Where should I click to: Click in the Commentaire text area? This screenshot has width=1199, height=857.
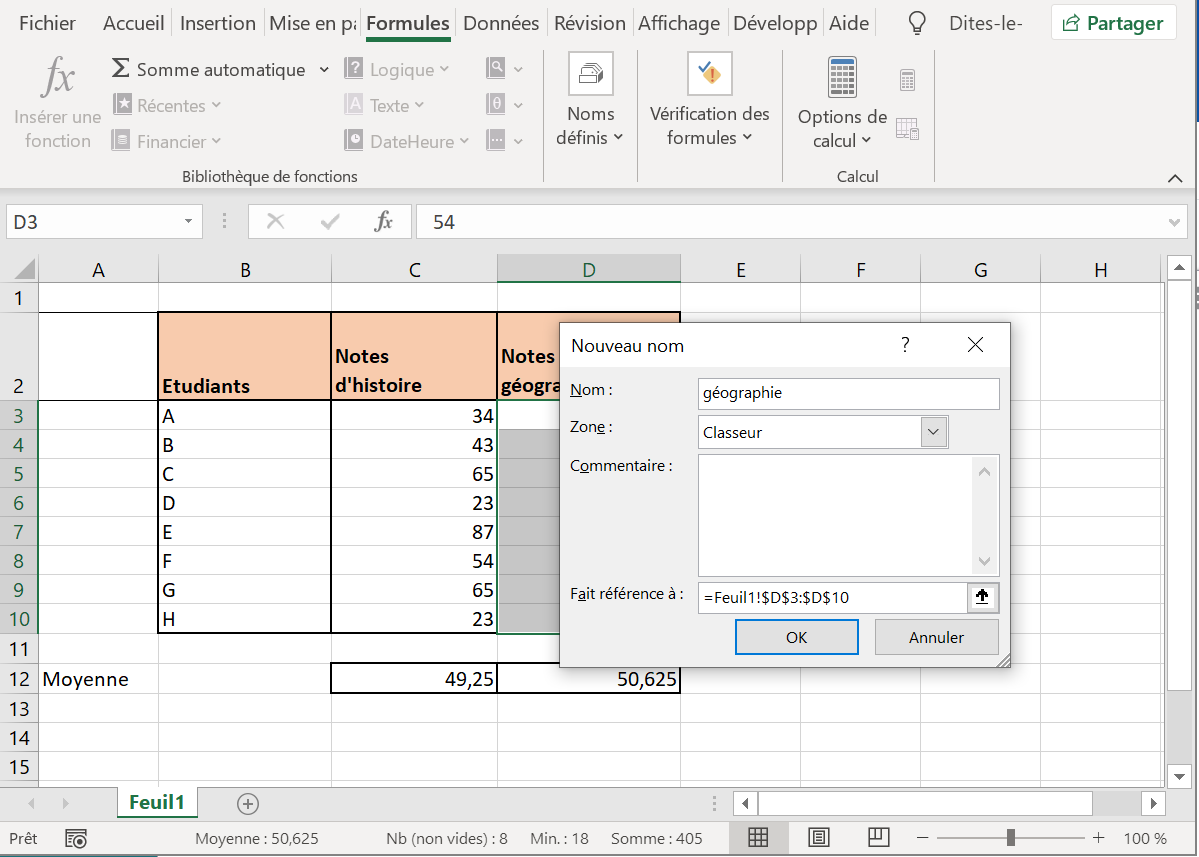coord(835,515)
